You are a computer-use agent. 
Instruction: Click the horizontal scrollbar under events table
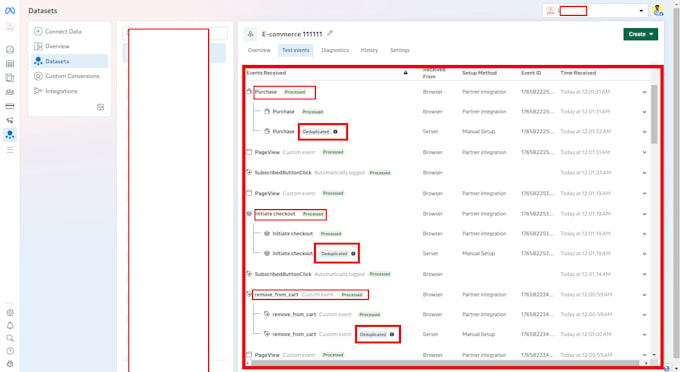click(445, 362)
